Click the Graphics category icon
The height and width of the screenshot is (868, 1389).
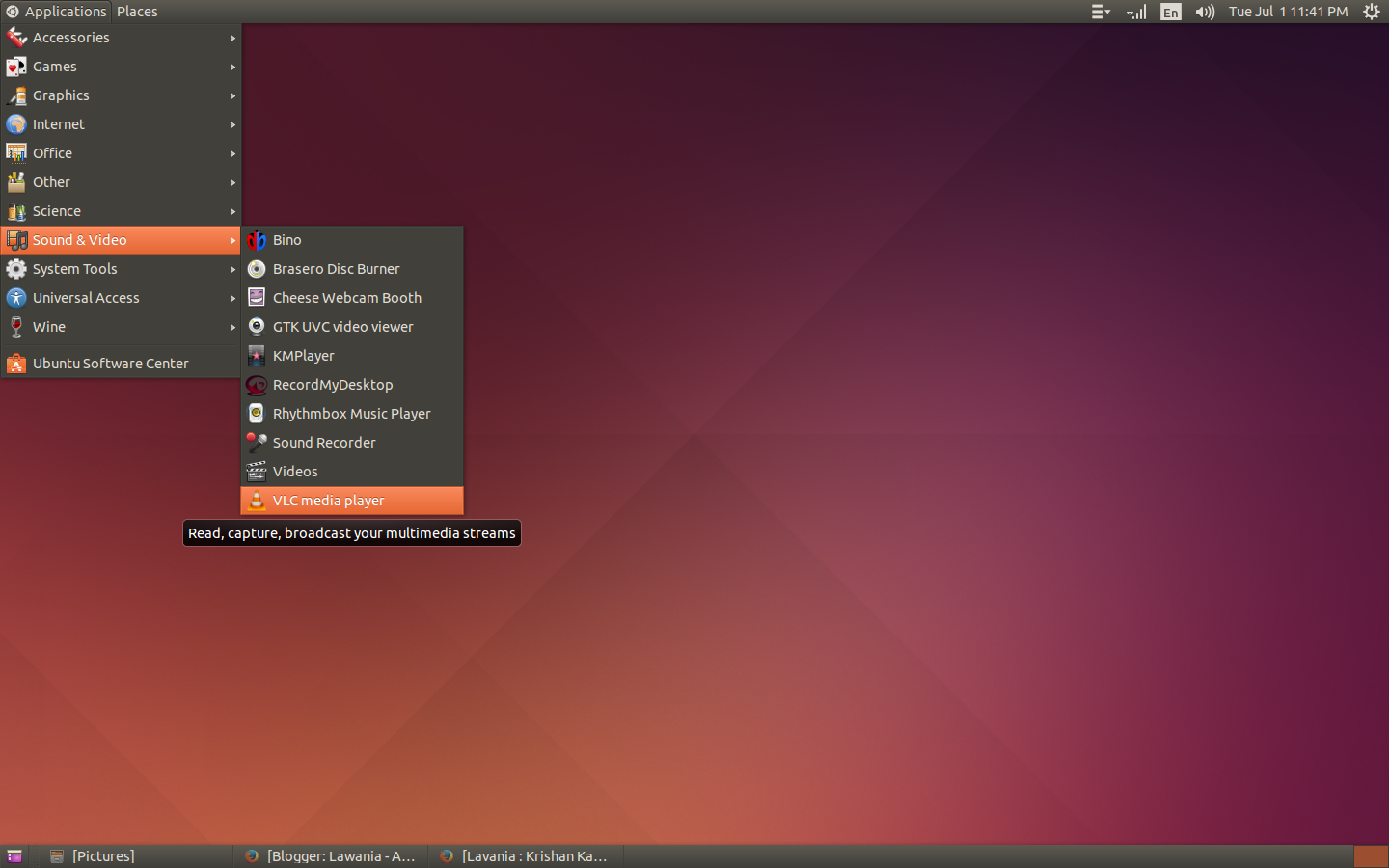click(16, 95)
